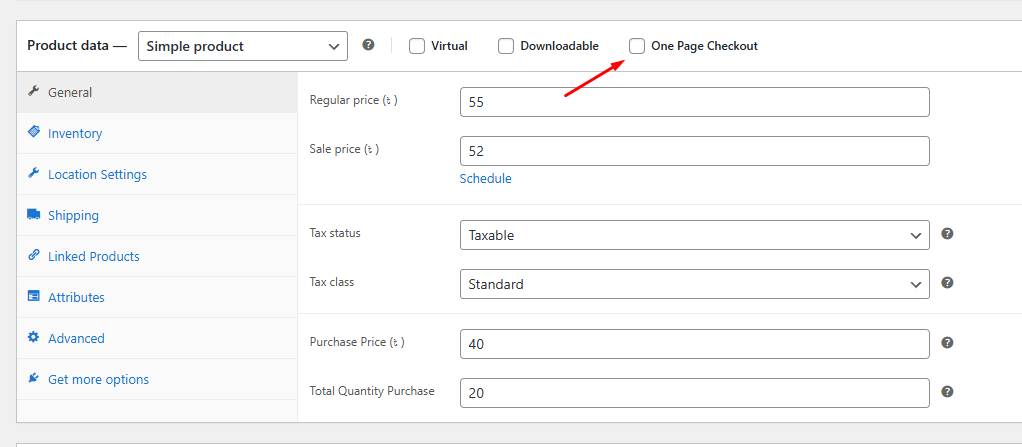The height and width of the screenshot is (447, 1022).
Task: Click the Sale price field with 52
Action: point(695,151)
